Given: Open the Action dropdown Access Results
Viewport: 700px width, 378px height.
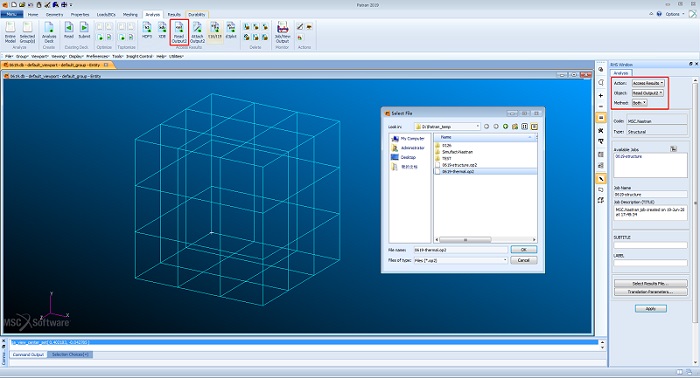Looking at the screenshot, I should [x=648, y=83].
